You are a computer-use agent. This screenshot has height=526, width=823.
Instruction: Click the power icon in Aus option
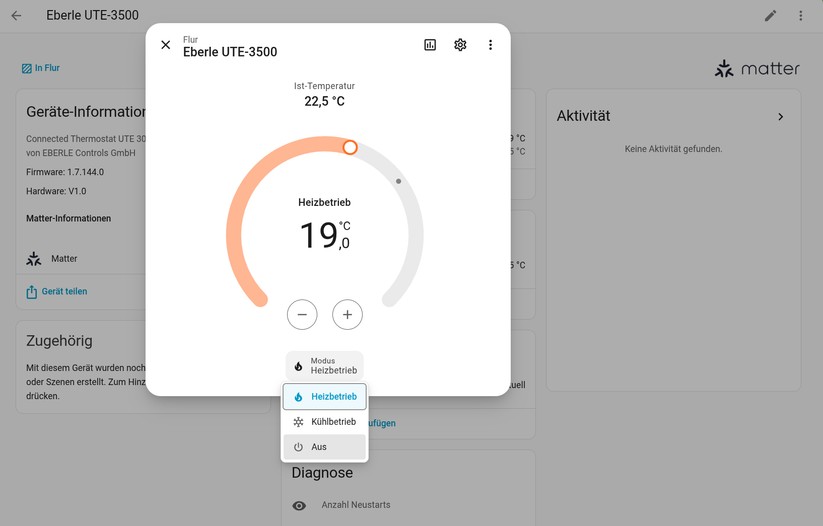point(298,447)
